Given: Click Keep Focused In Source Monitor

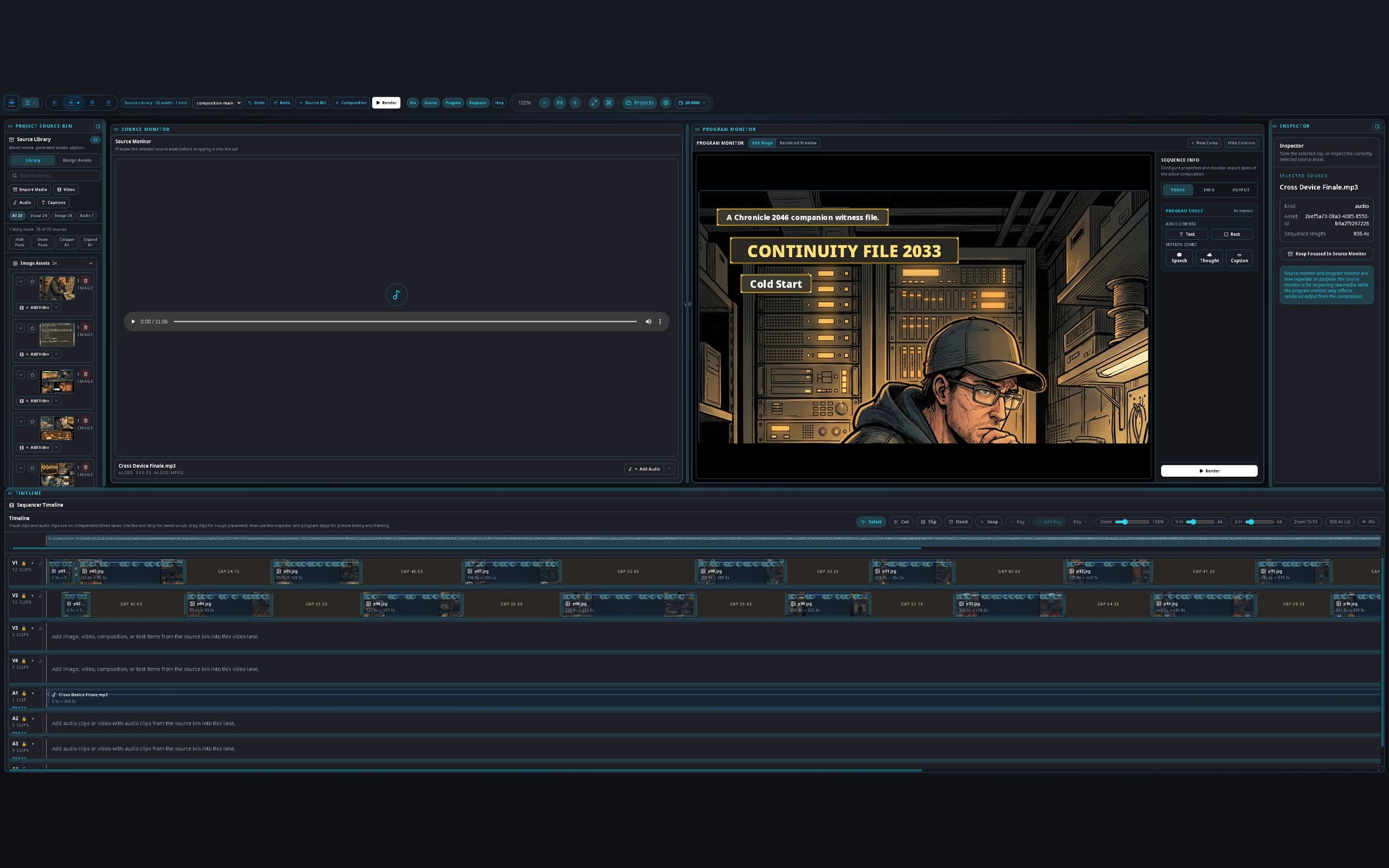Looking at the screenshot, I should click(1327, 254).
